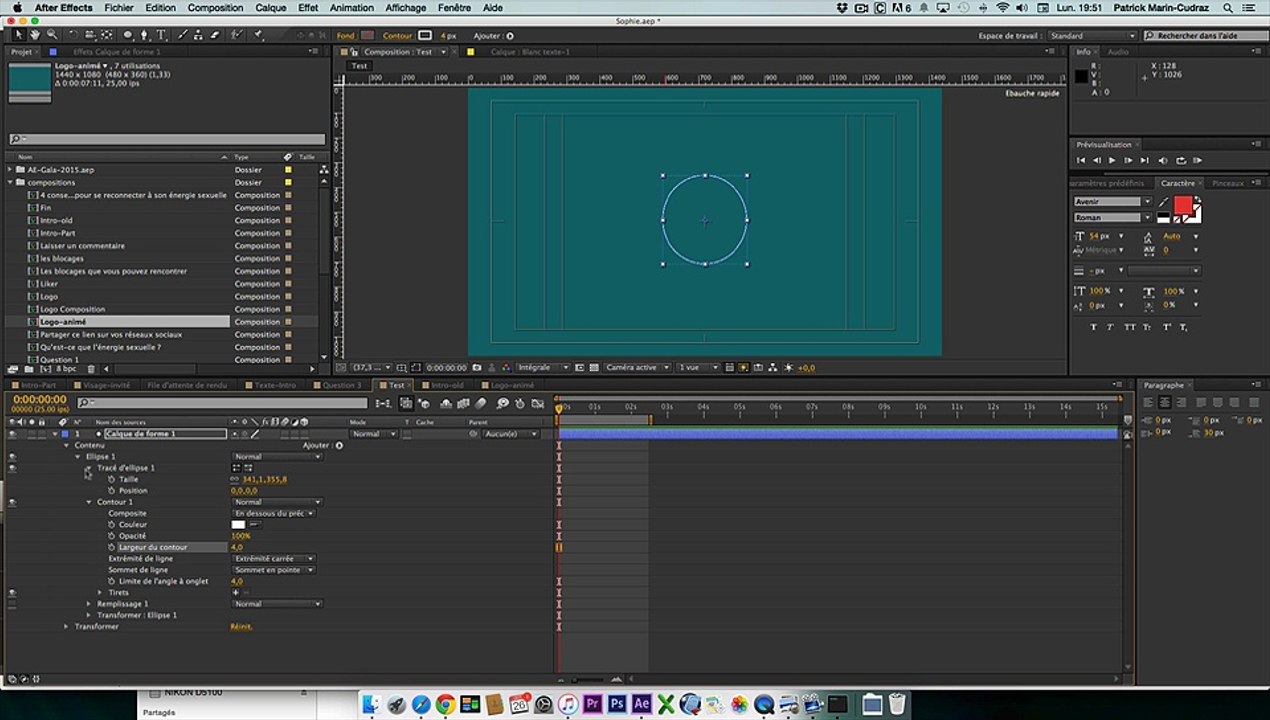Select the Eraser tool
This screenshot has height=720, width=1270.
click(x=215, y=35)
